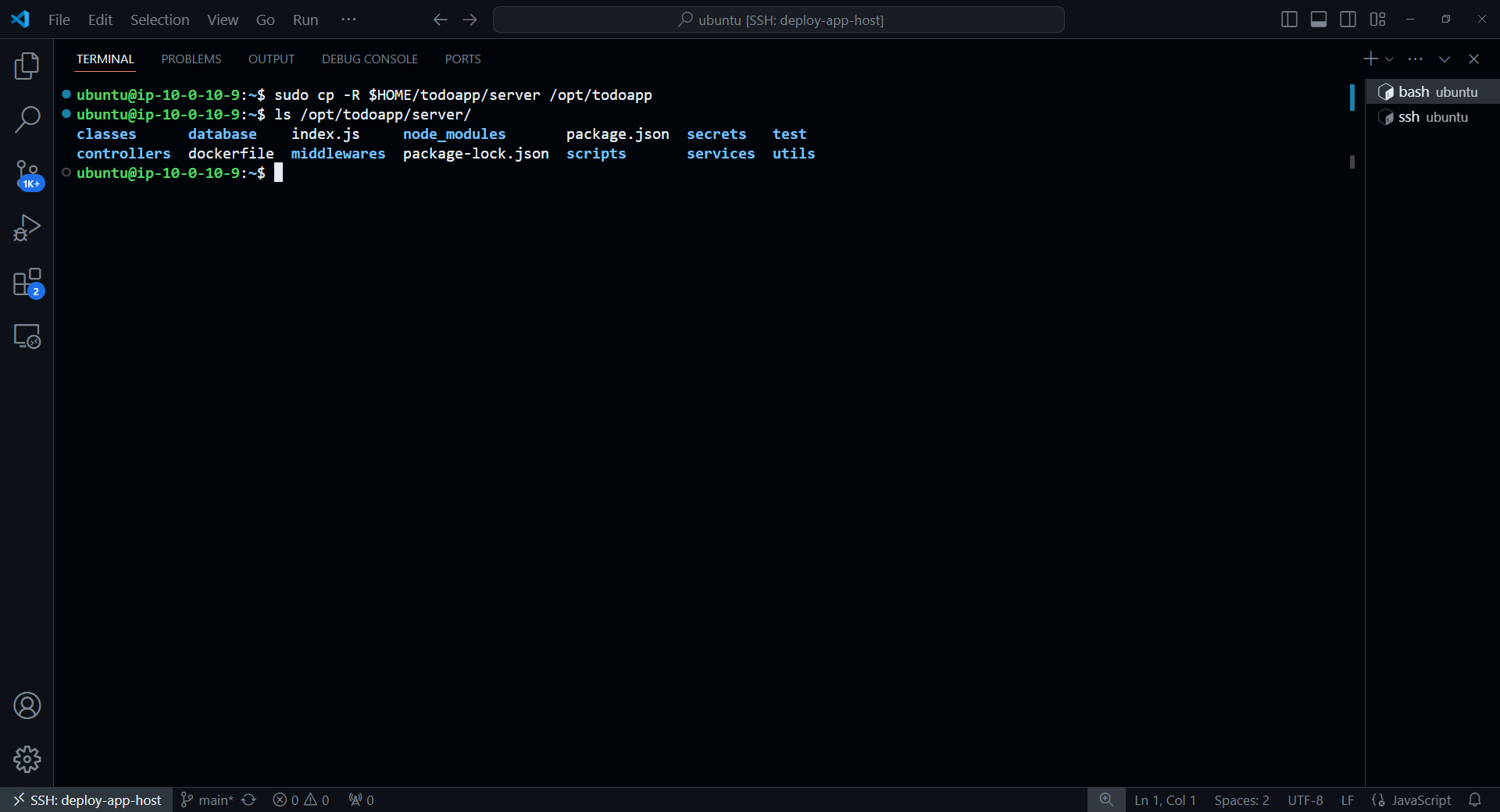Go to line via Ln 1, Col 1
The width and height of the screenshot is (1500, 812).
click(x=1165, y=800)
